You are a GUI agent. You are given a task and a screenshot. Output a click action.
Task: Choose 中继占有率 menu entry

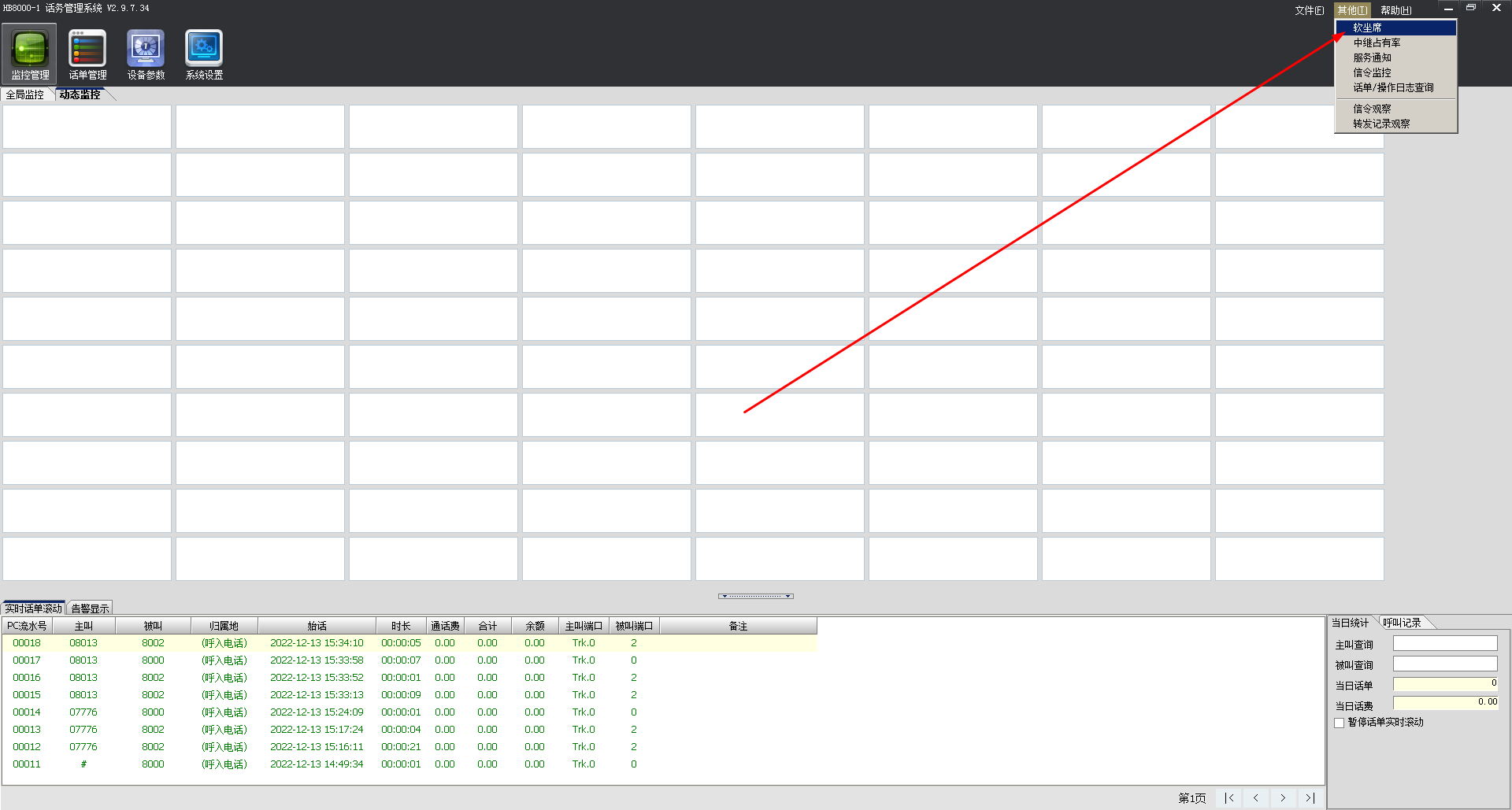coord(1377,43)
